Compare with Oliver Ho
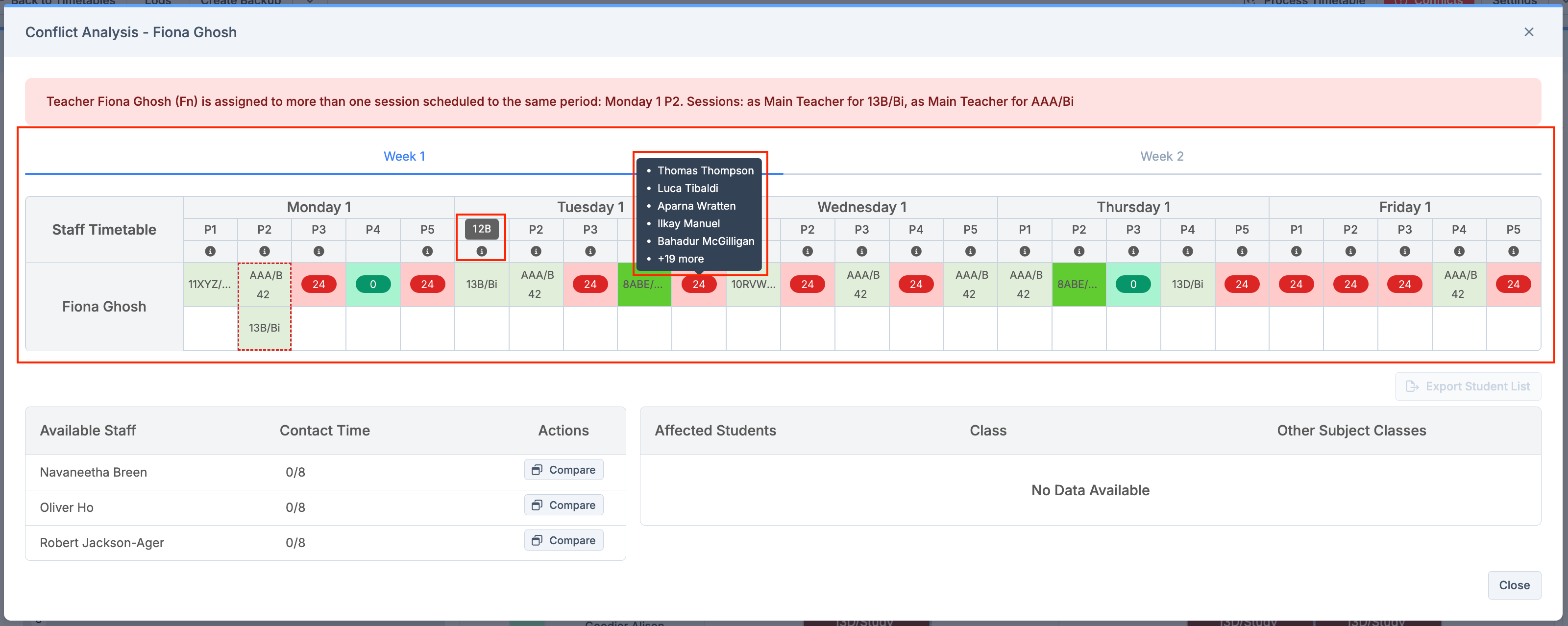 coord(563,505)
